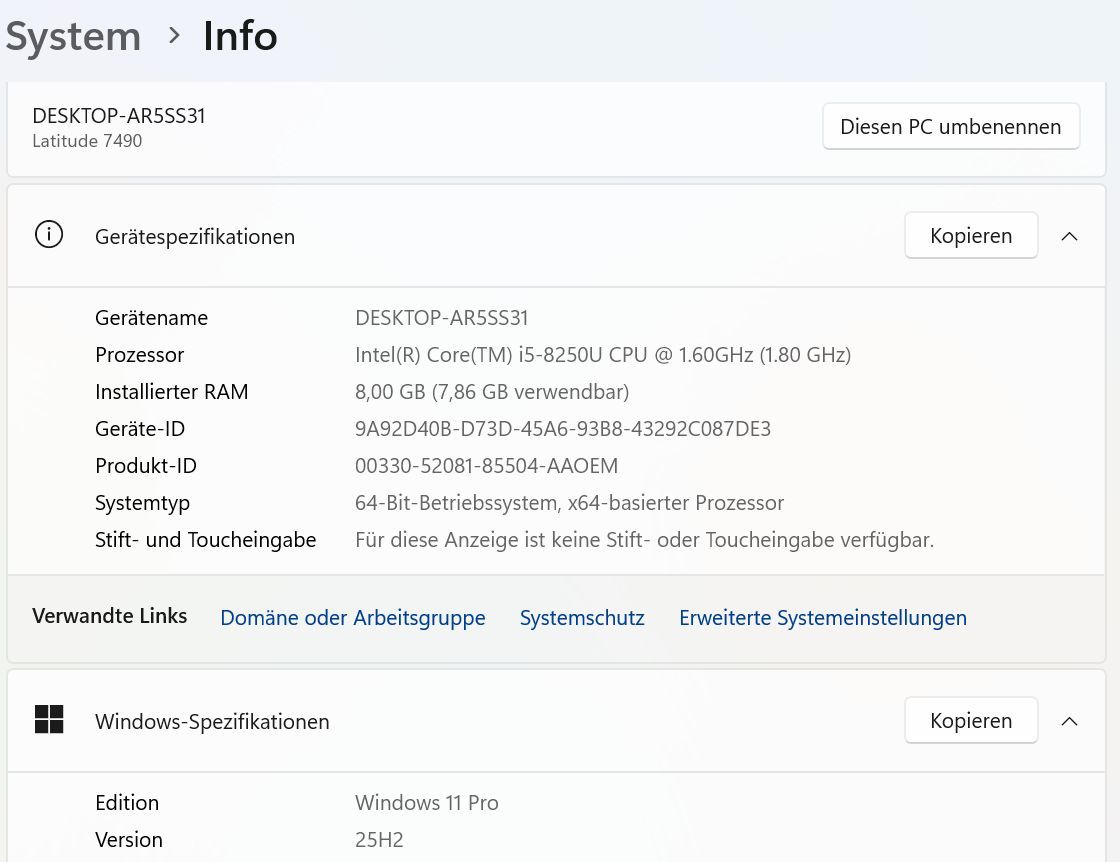Click the Produkt-ID value 00330-52081-85504-AAOEM
The height and width of the screenshot is (862, 1120).
[486, 466]
